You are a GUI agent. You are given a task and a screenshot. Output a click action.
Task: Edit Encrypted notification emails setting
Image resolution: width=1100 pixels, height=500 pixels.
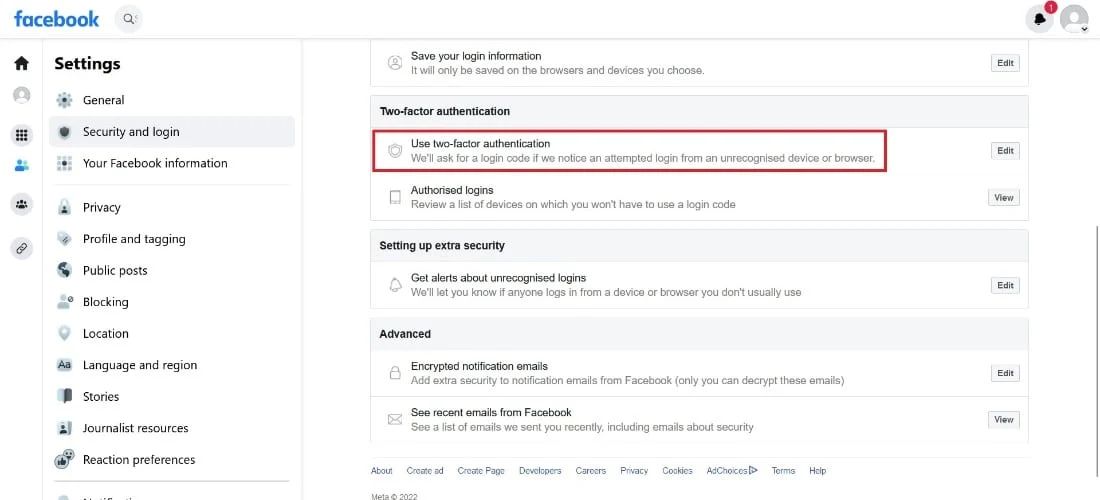click(x=1005, y=373)
